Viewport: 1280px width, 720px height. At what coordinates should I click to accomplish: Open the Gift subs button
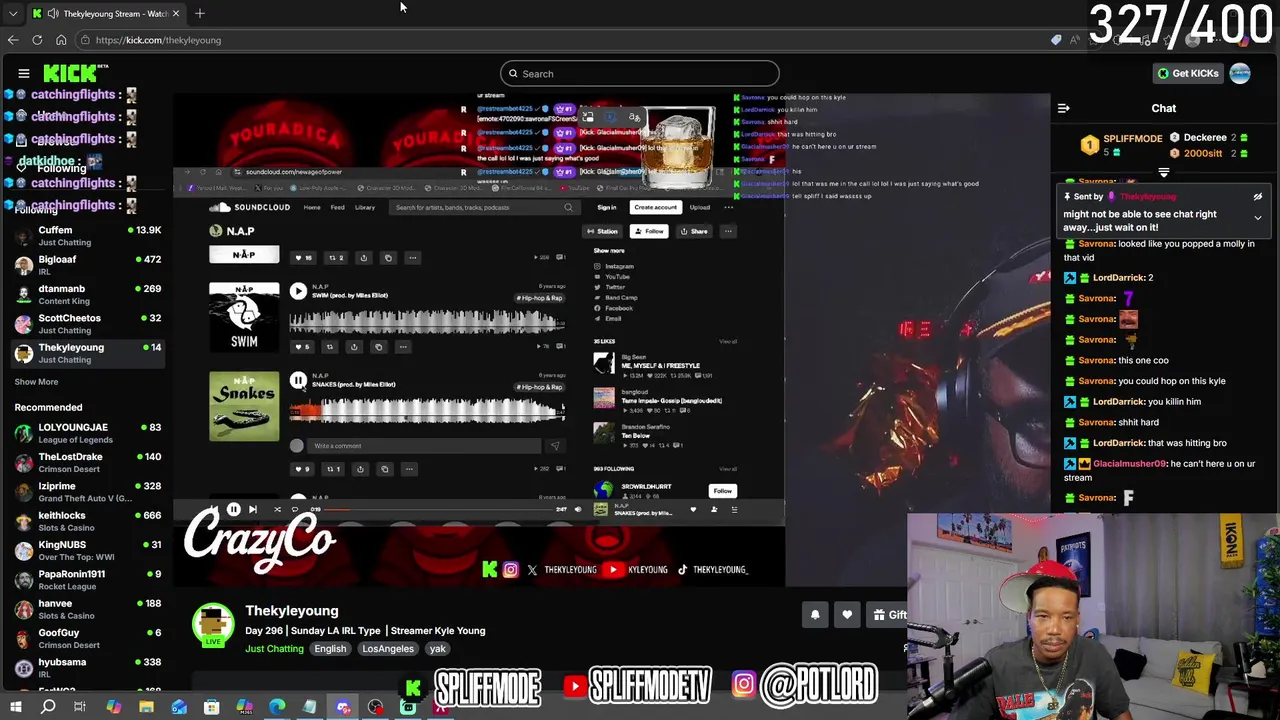pos(888,615)
